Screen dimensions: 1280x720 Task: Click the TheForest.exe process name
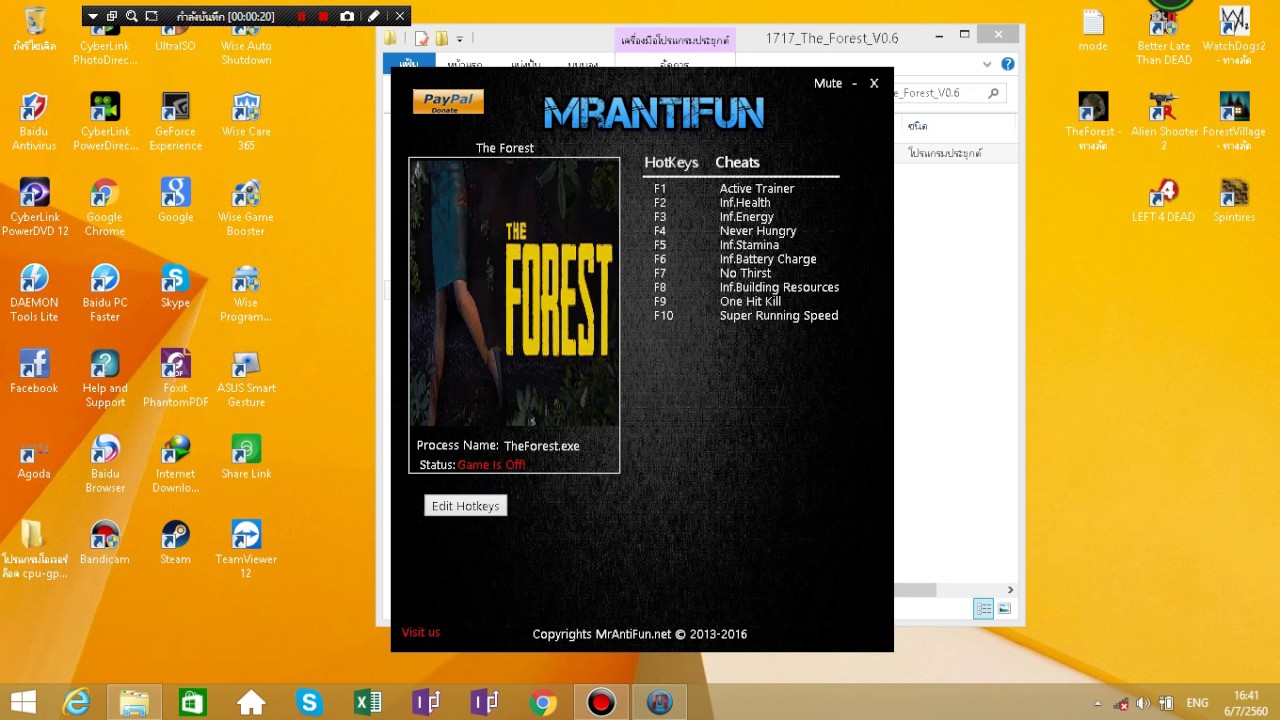pos(542,446)
